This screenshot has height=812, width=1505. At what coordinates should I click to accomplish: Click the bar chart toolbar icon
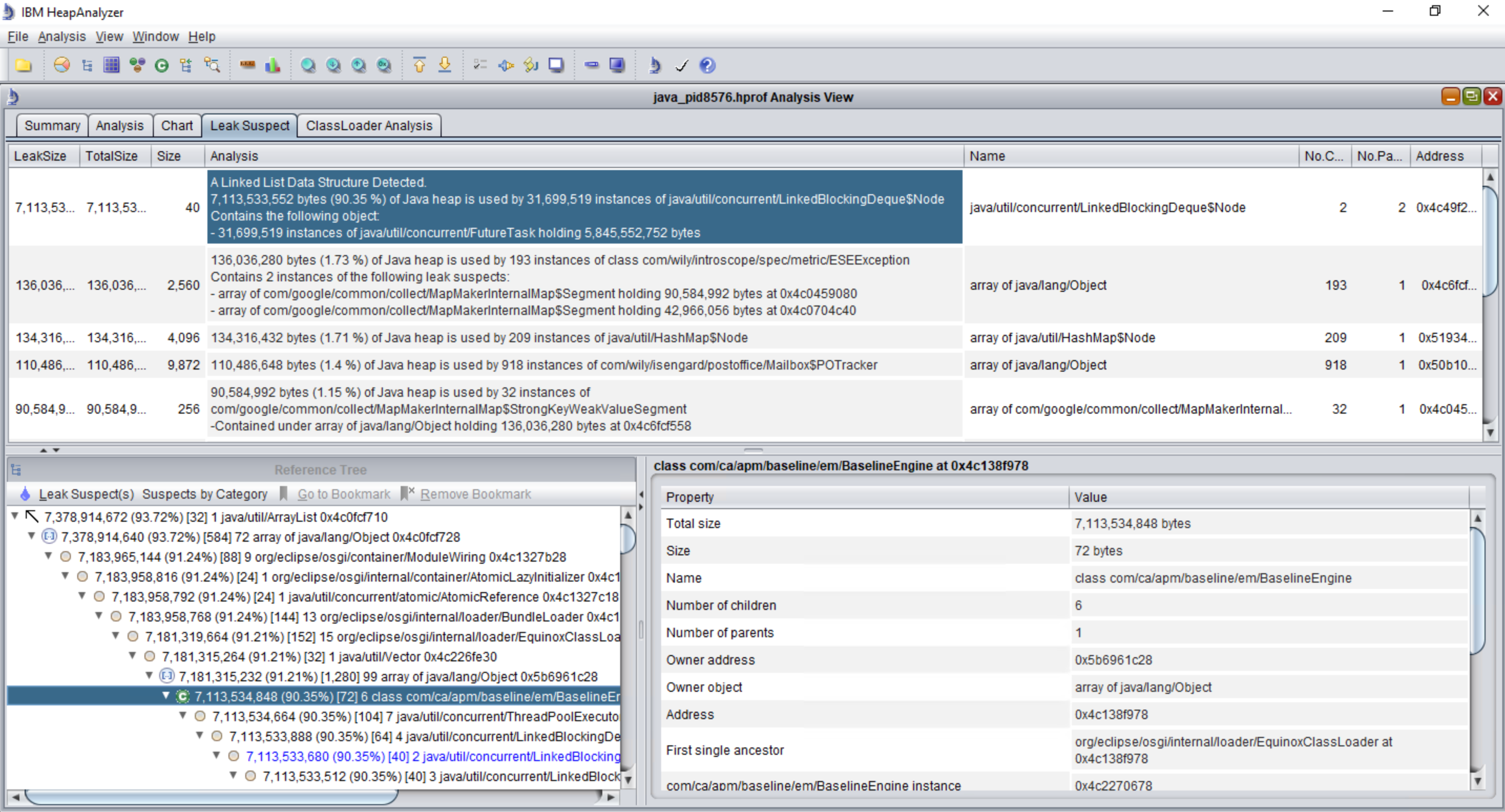272,66
